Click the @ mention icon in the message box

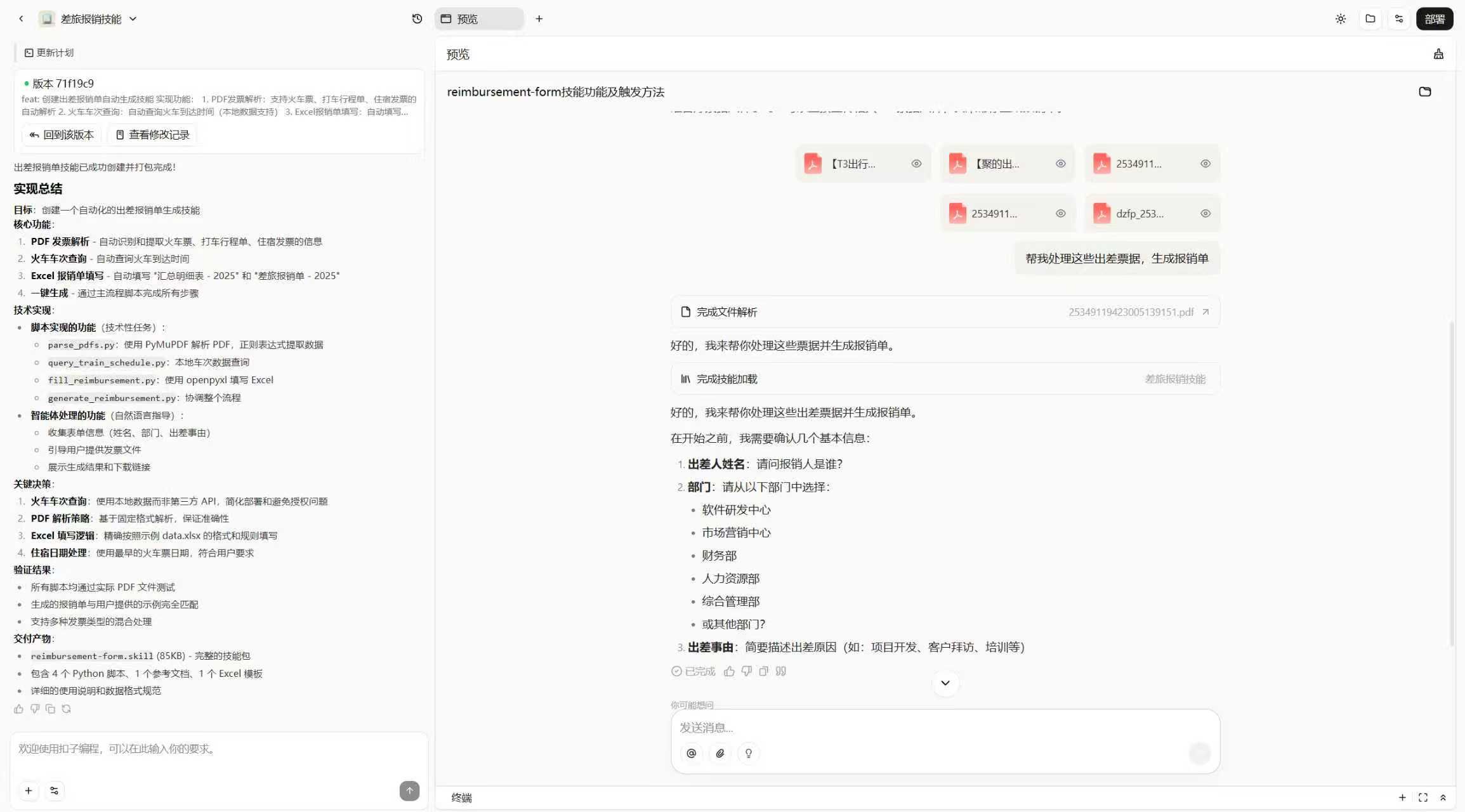(692, 753)
